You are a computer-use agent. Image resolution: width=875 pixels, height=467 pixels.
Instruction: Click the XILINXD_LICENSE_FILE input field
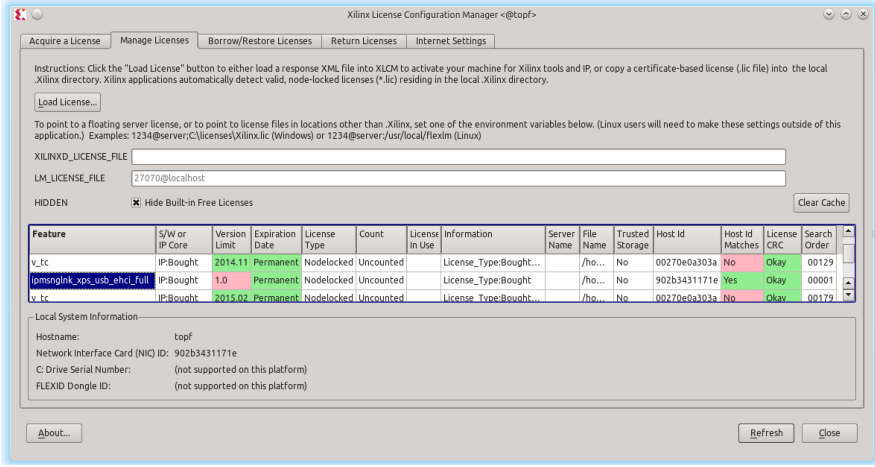(x=458, y=156)
